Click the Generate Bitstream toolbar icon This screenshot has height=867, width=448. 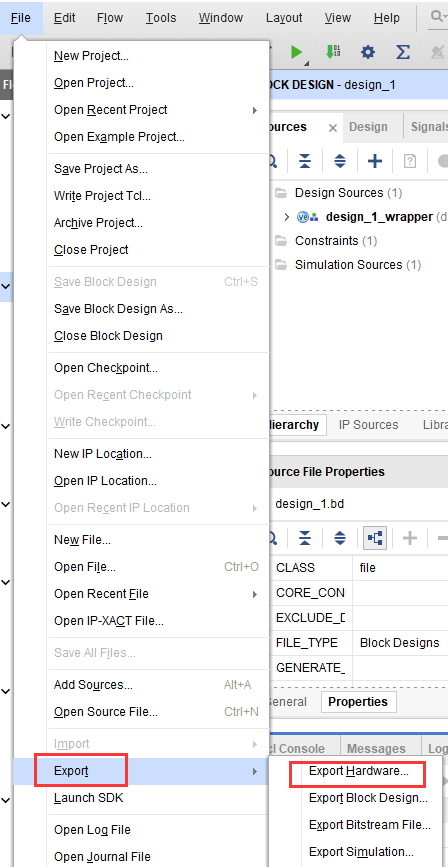333,52
